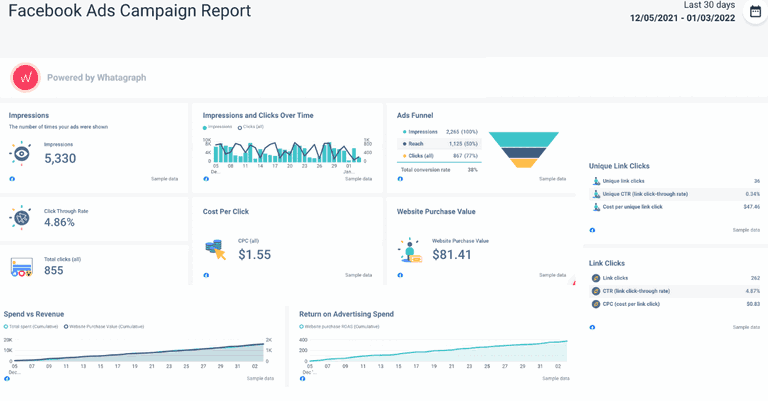Click the Click Through Rate cursor icon

click(21, 217)
